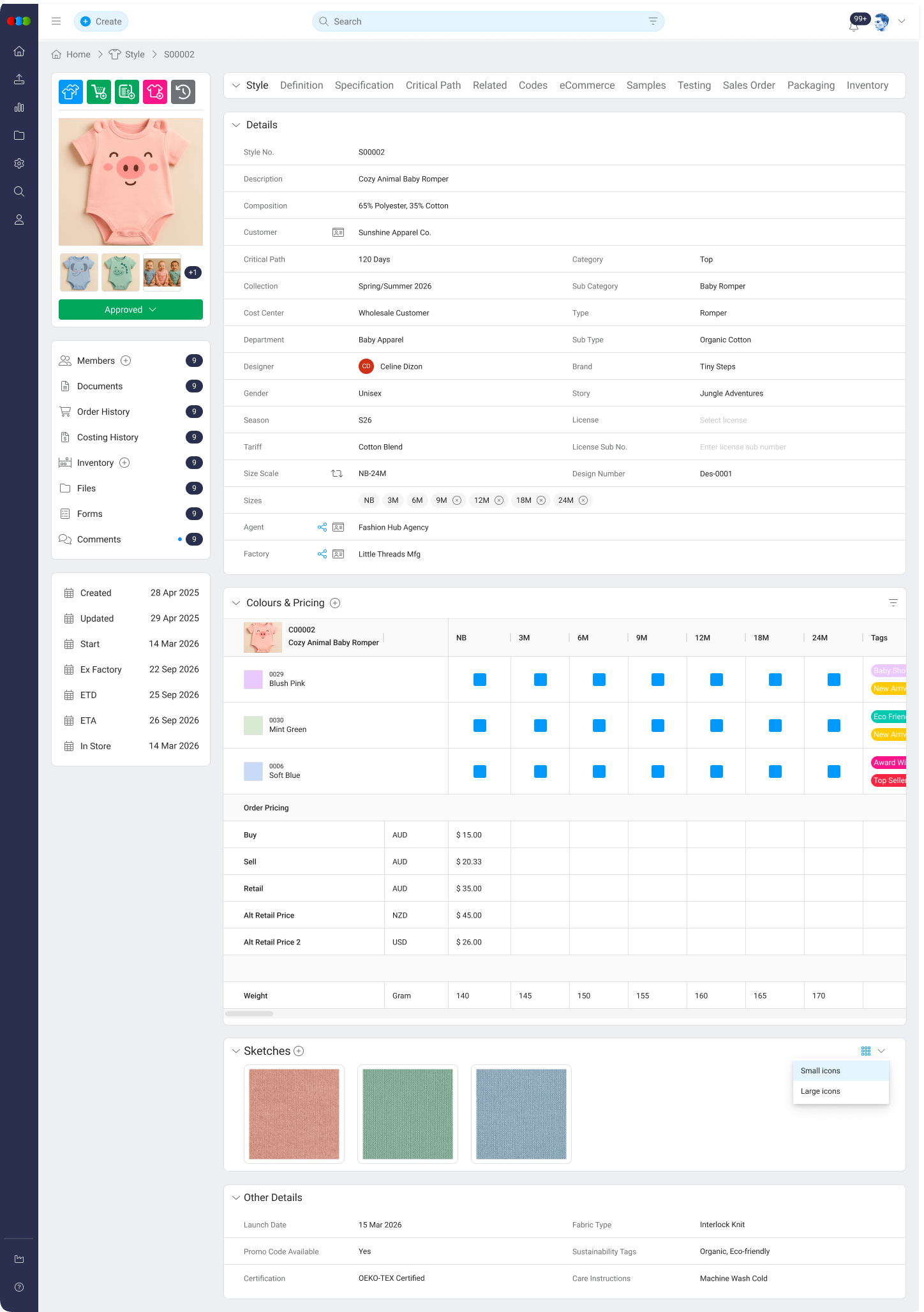Click plus icon next to Members

(126, 361)
